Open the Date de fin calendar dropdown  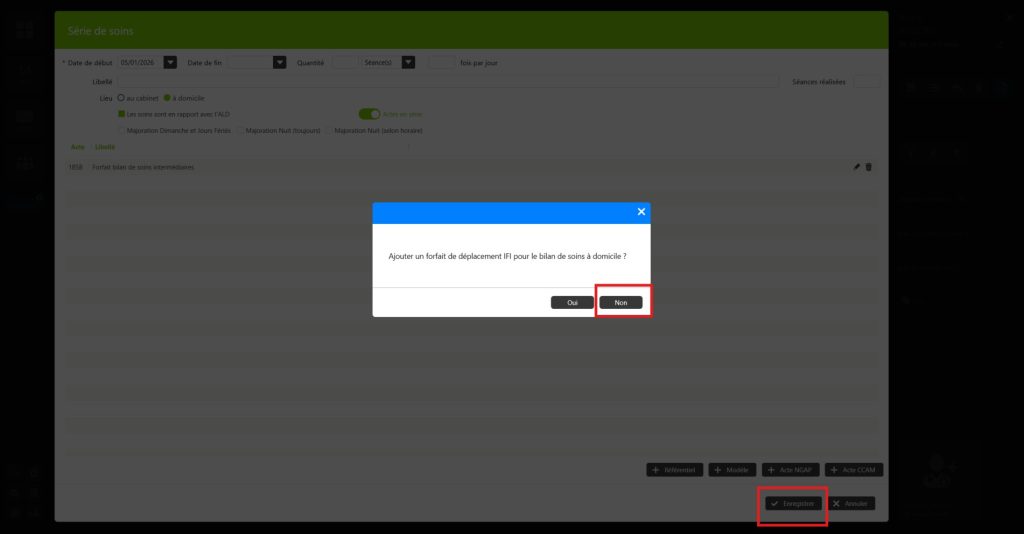280,63
